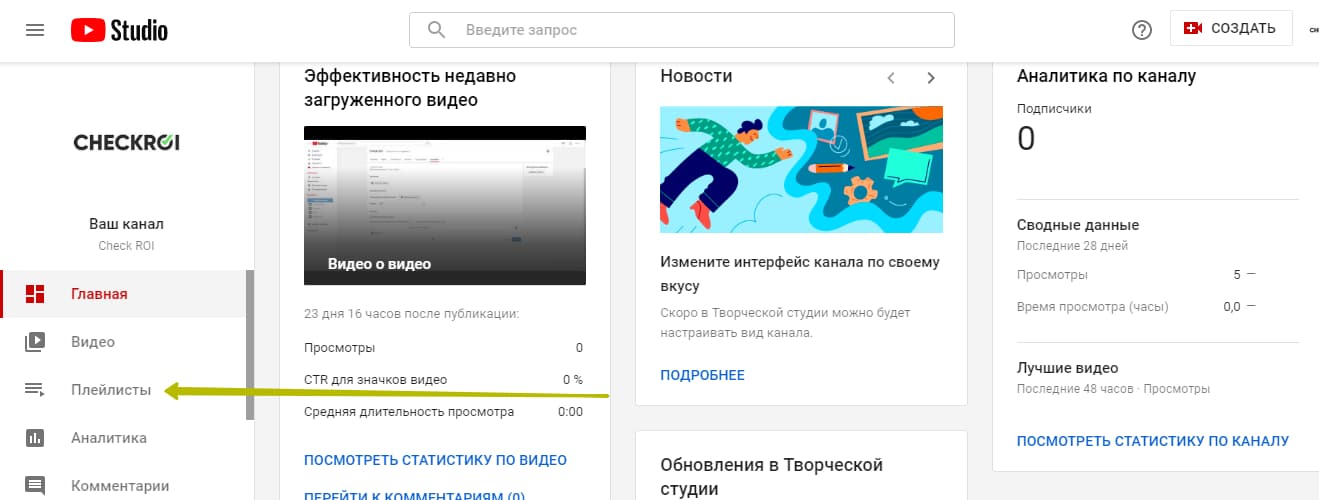Open the Плейлисты sidebar item
The width and height of the screenshot is (1319, 500).
pyautogui.click(x=124, y=390)
